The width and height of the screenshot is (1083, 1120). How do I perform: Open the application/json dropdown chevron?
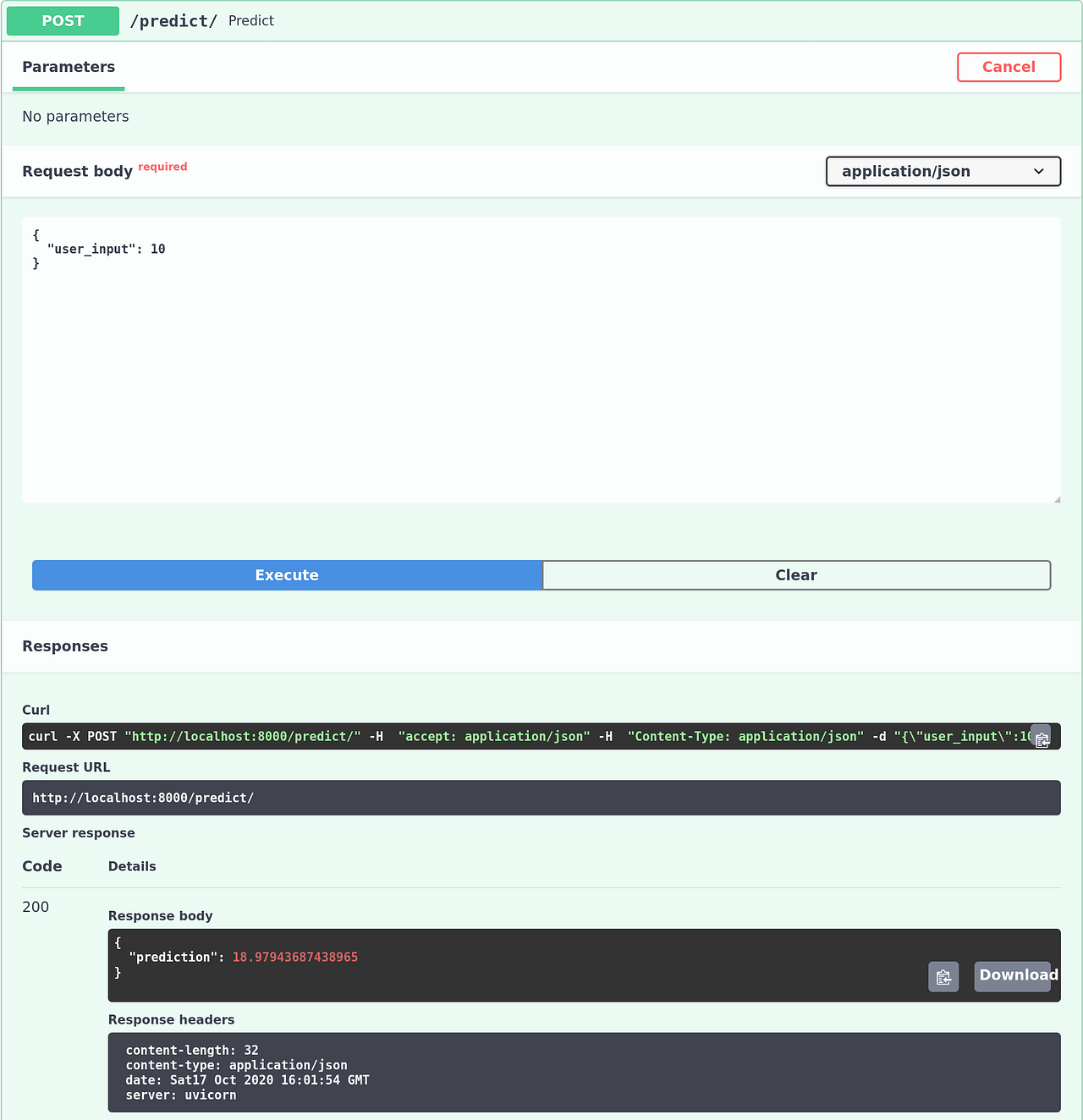[x=1039, y=171]
